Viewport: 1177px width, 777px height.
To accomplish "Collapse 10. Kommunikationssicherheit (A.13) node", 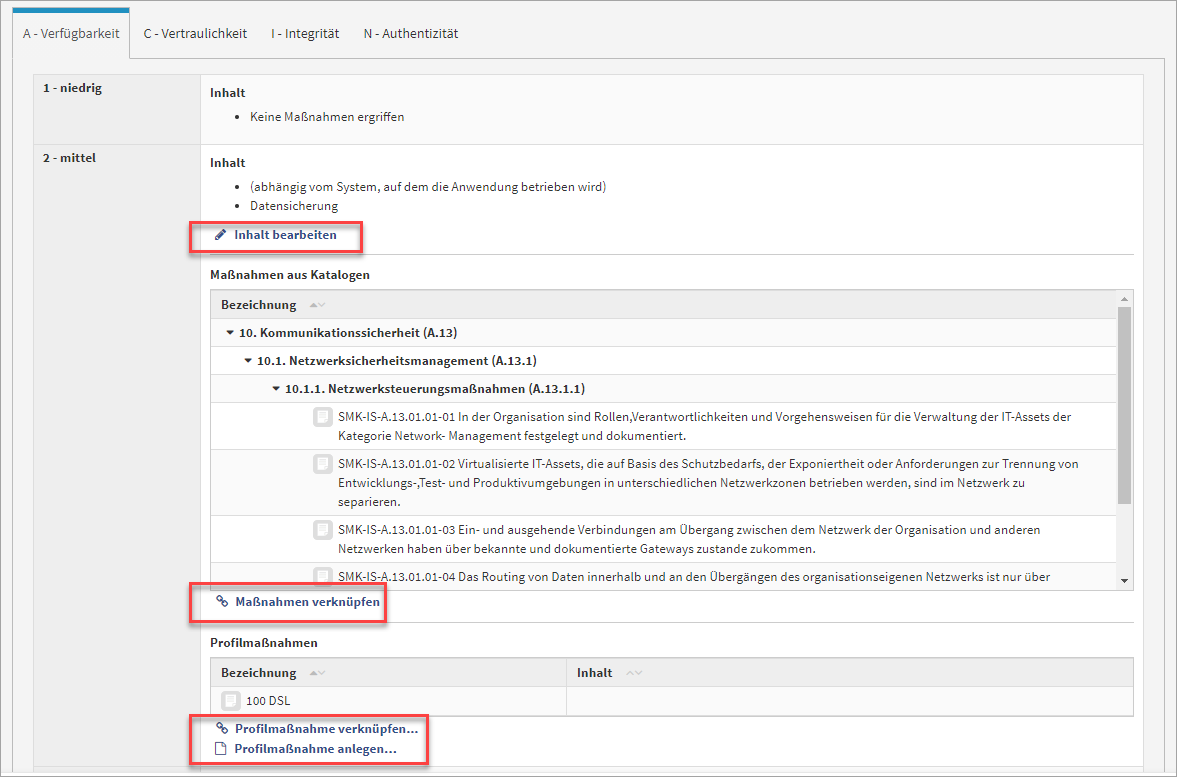I will (x=229, y=333).
